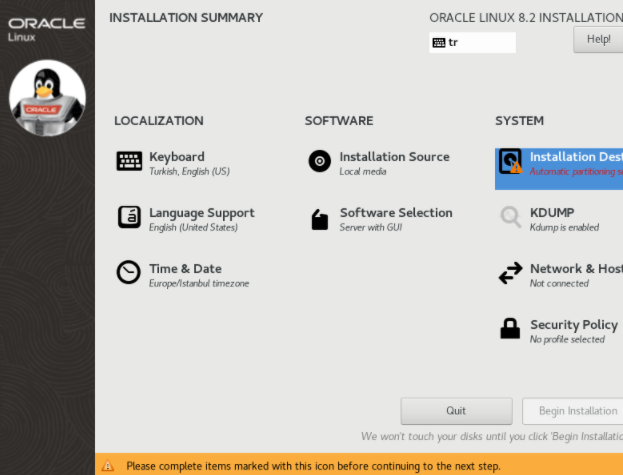Open the Keyboard settings title

pos(177,157)
